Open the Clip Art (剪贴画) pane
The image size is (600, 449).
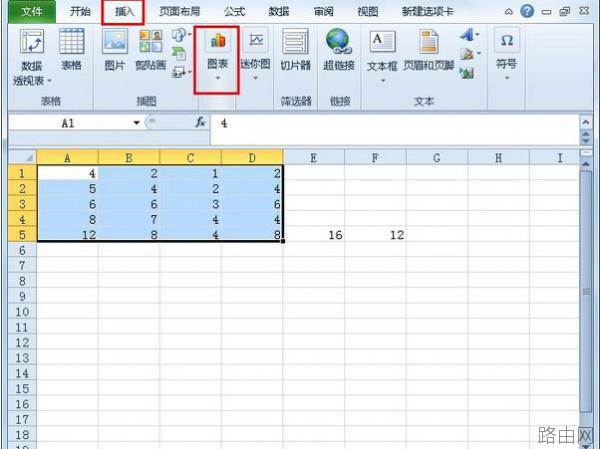[x=150, y=49]
